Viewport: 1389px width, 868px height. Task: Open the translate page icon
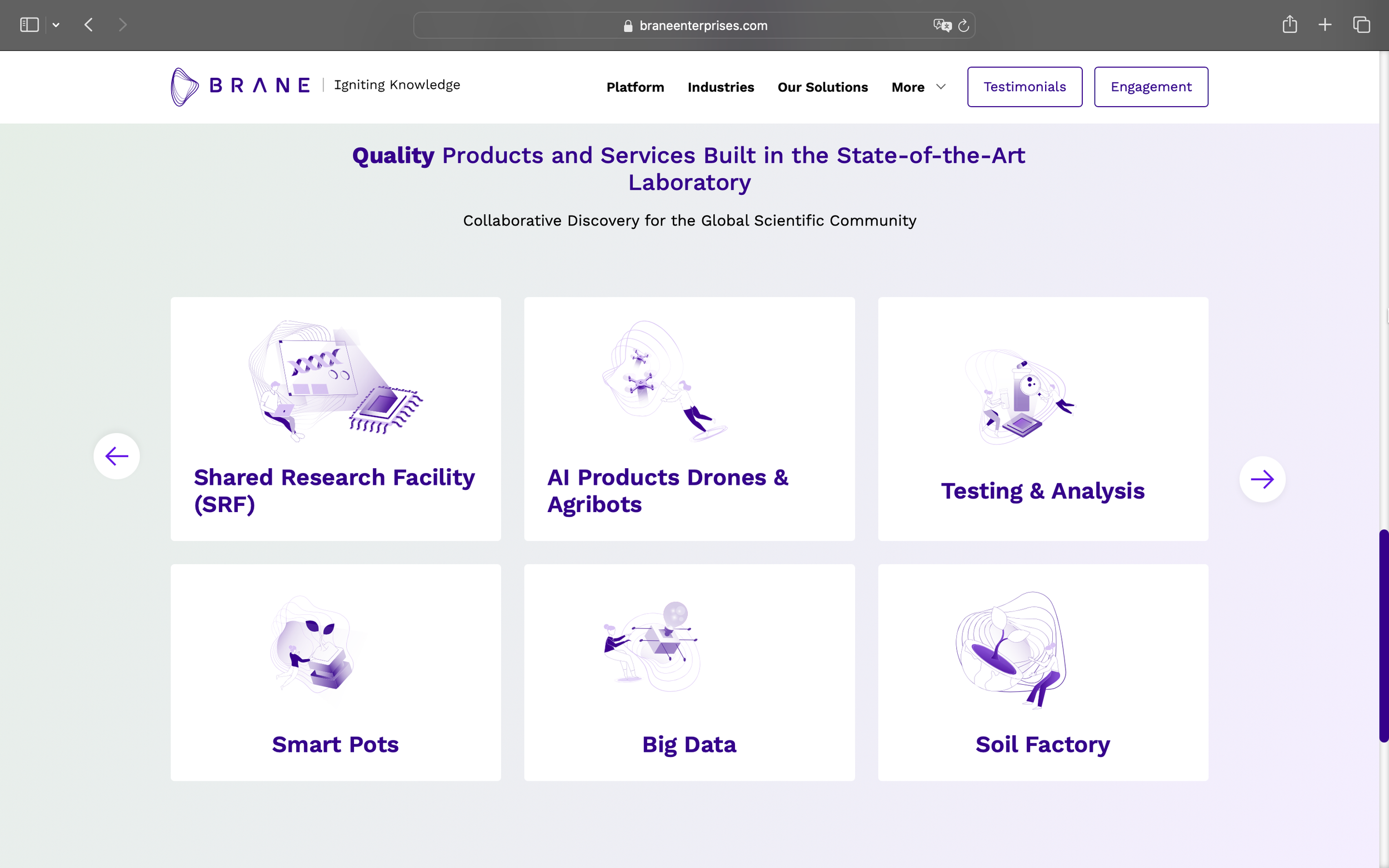pyautogui.click(x=942, y=25)
